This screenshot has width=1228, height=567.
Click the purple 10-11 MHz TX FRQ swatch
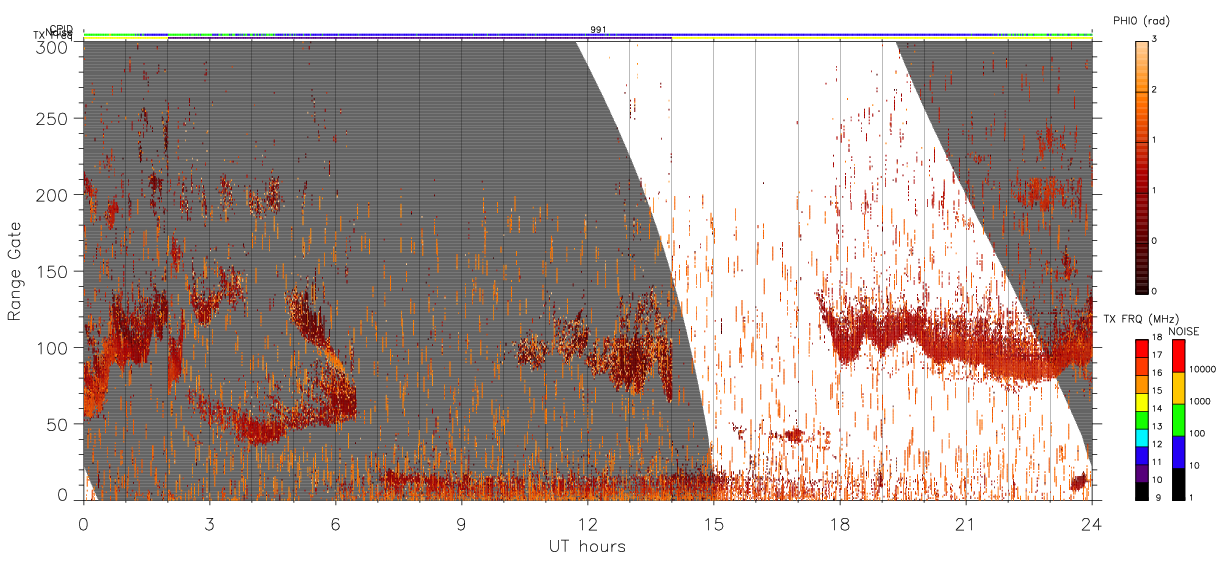click(1142, 473)
